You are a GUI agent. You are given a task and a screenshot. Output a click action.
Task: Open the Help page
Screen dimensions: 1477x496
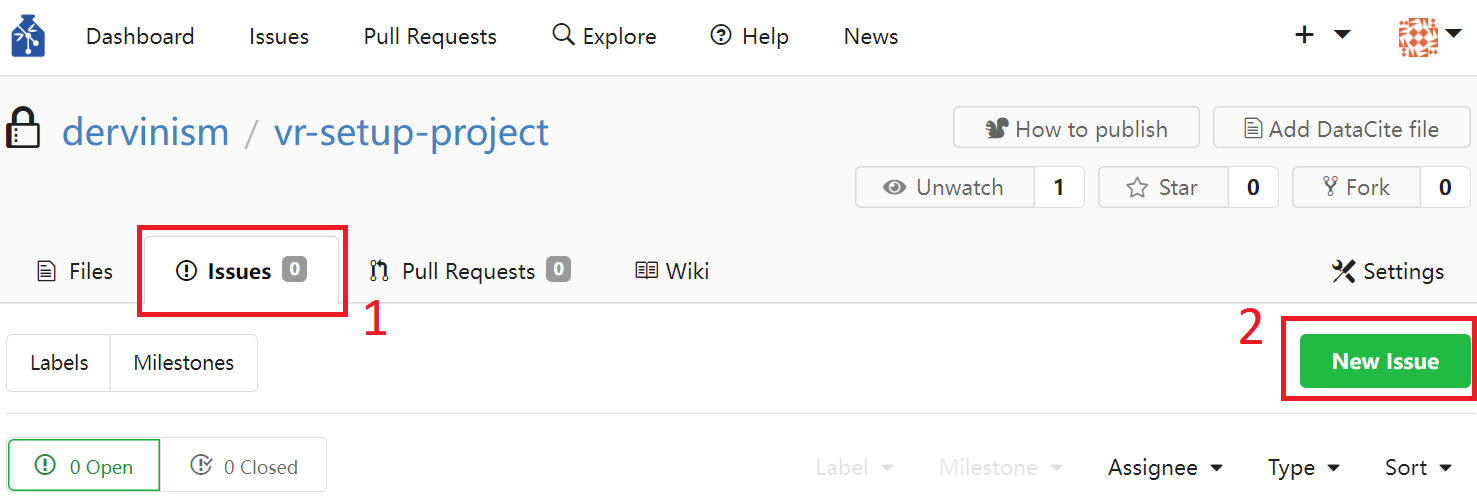coord(749,36)
